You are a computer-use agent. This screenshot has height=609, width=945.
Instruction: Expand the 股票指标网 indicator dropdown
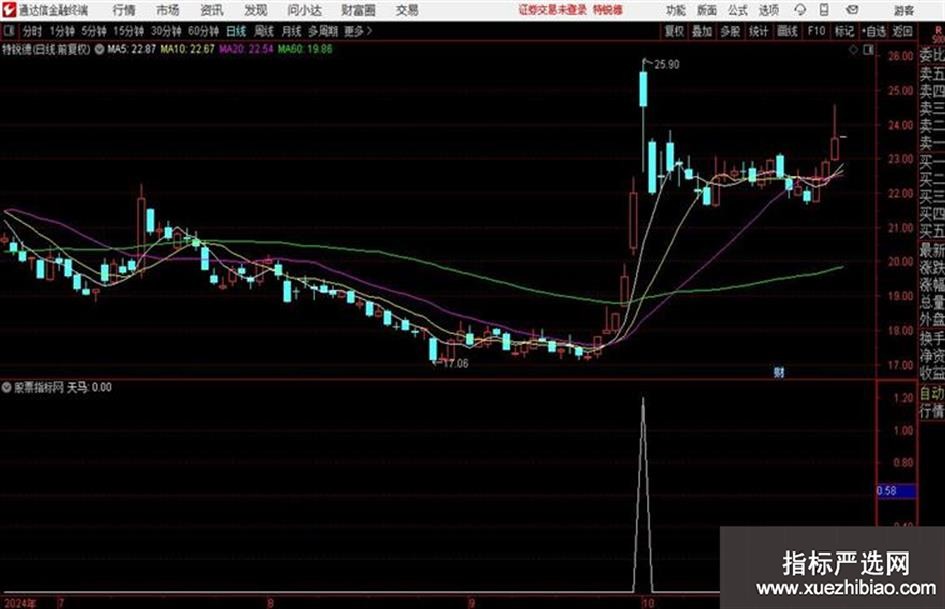point(7,387)
